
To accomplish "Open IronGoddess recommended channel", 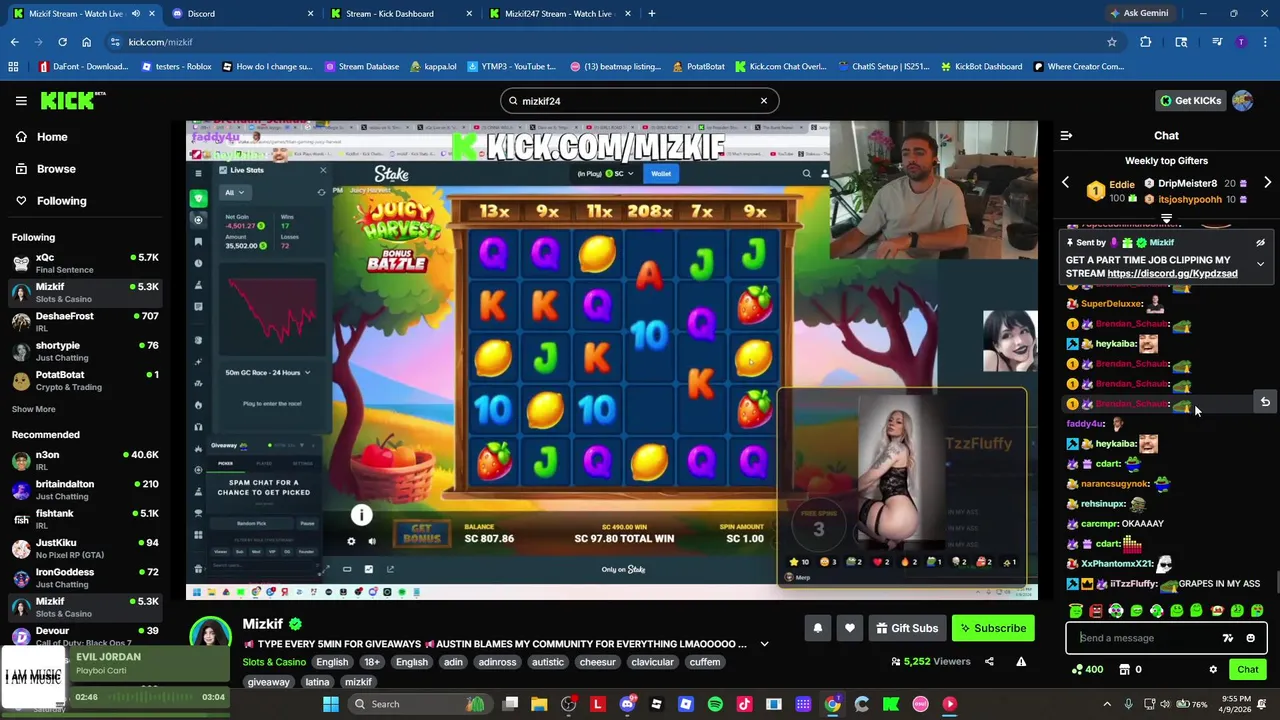I will pyautogui.click(x=85, y=578).
